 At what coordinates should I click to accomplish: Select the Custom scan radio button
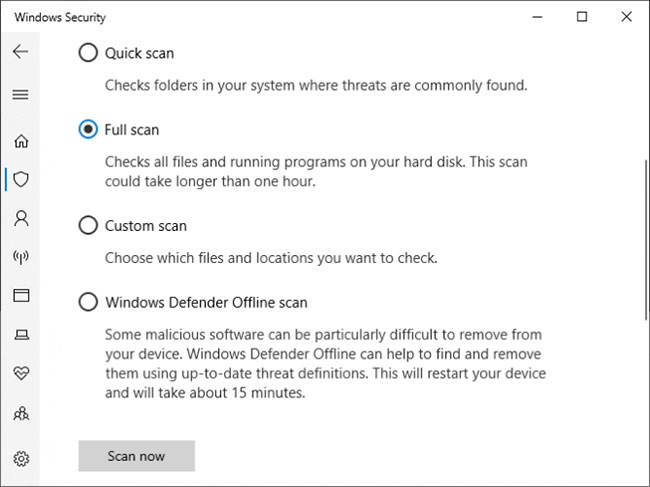pyautogui.click(x=88, y=225)
